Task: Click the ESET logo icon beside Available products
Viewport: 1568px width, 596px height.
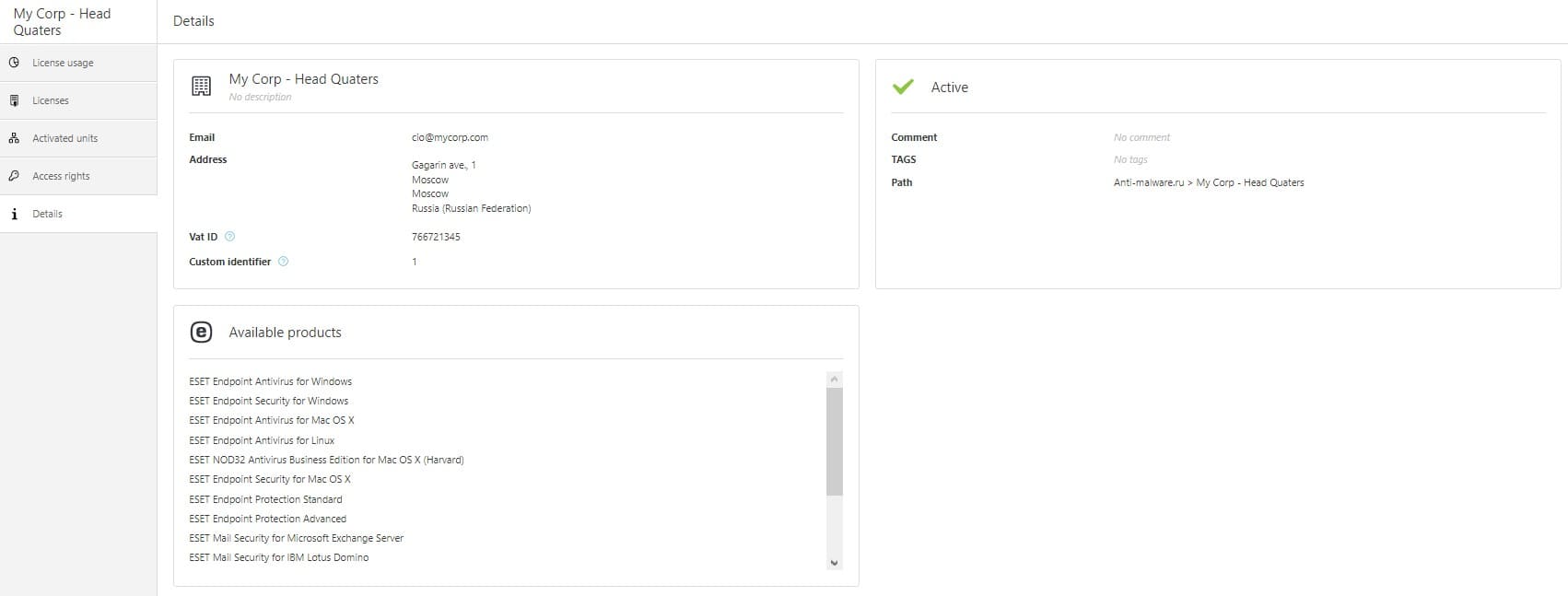Action: [201, 333]
